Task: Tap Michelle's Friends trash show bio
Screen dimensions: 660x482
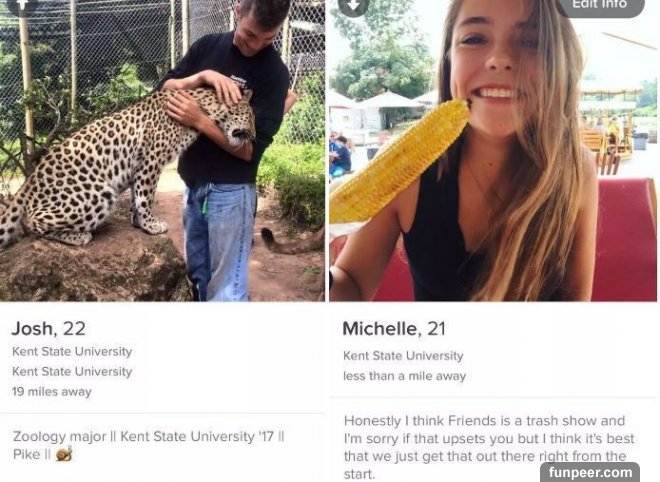Action: (x=489, y=447)
